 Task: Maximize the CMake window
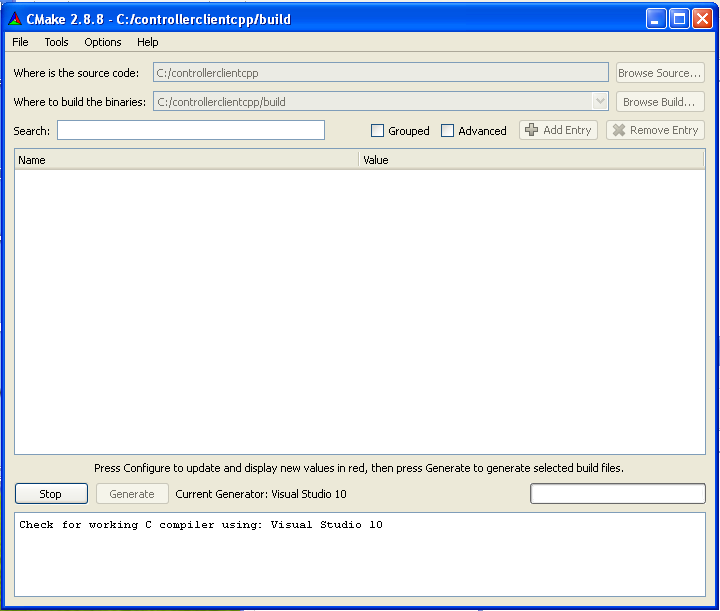pos(679,19)
